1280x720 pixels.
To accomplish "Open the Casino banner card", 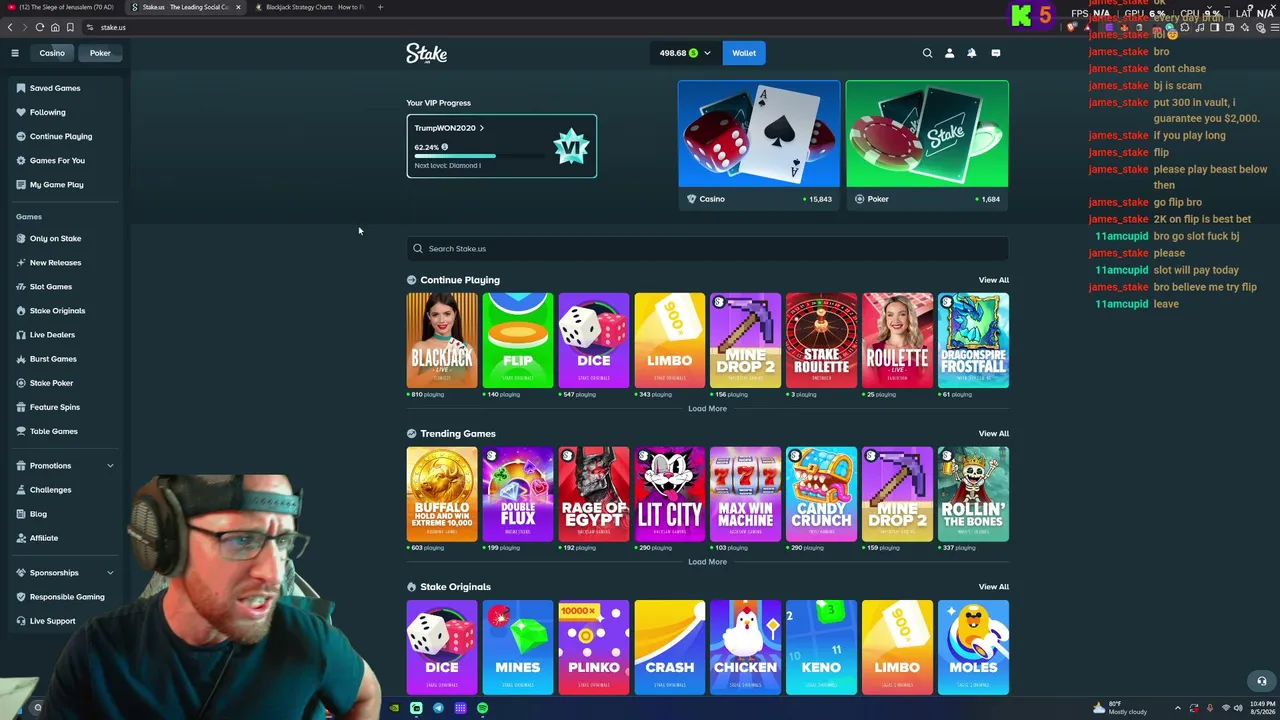I will pos(759,144).
